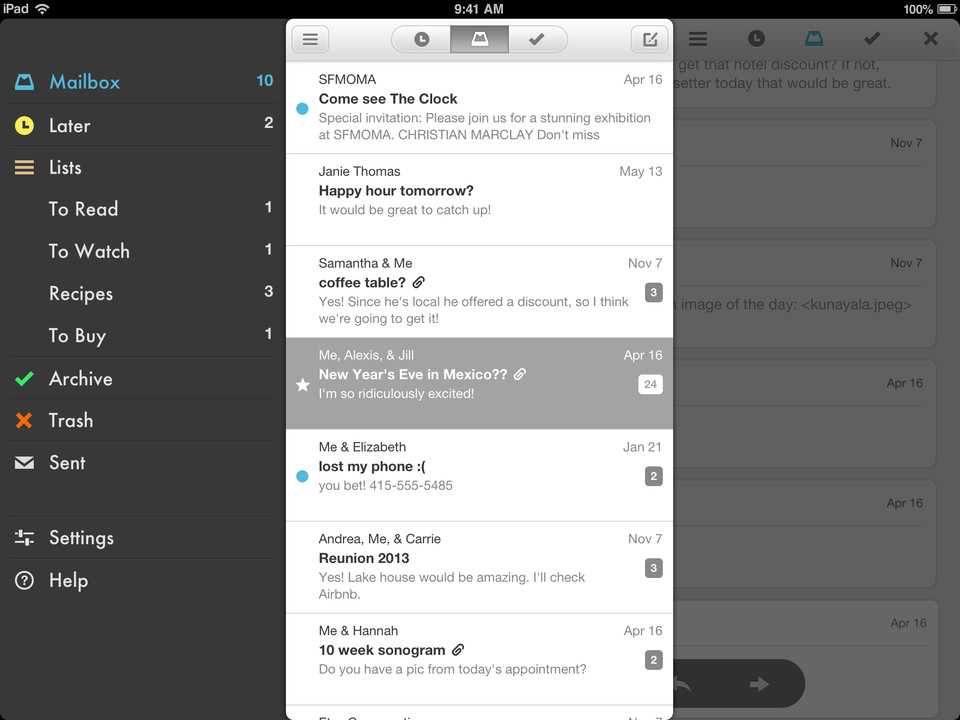Open the Happy hour tomorrow? email
Screen dimensions: 960x720
479,200
